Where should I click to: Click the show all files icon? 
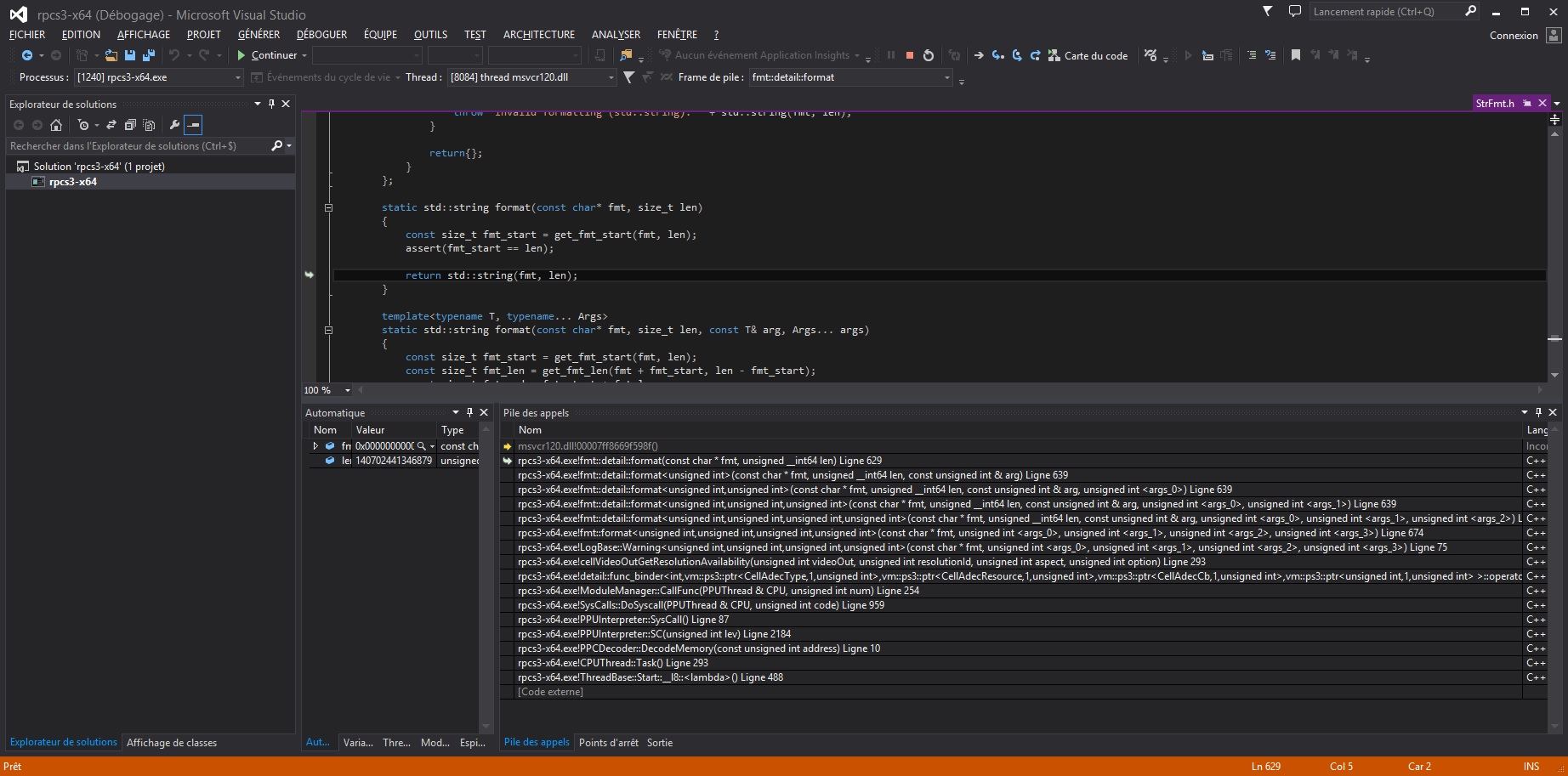[149, 125]
